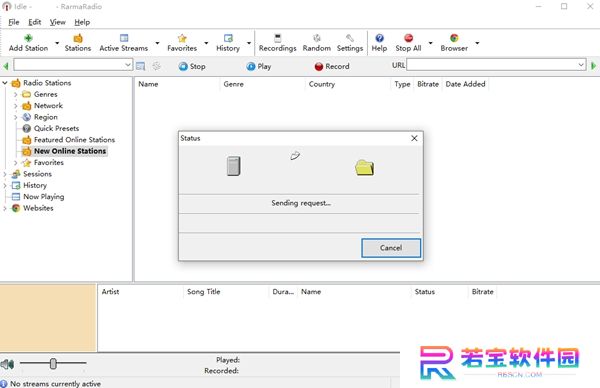The height and width of the screenshot is (388, 600).
Task: Open the URL combo box dropdown
Action: click(581, 65)
